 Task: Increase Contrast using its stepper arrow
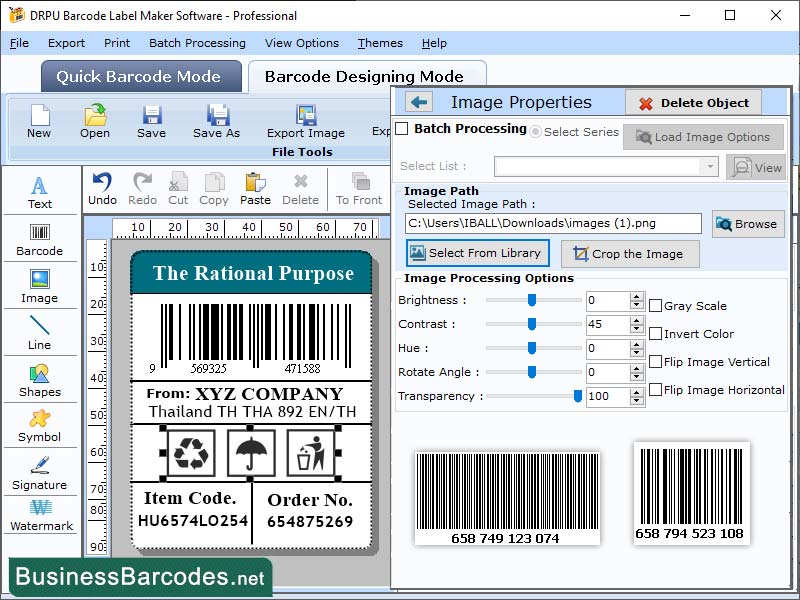click(637, 318)
